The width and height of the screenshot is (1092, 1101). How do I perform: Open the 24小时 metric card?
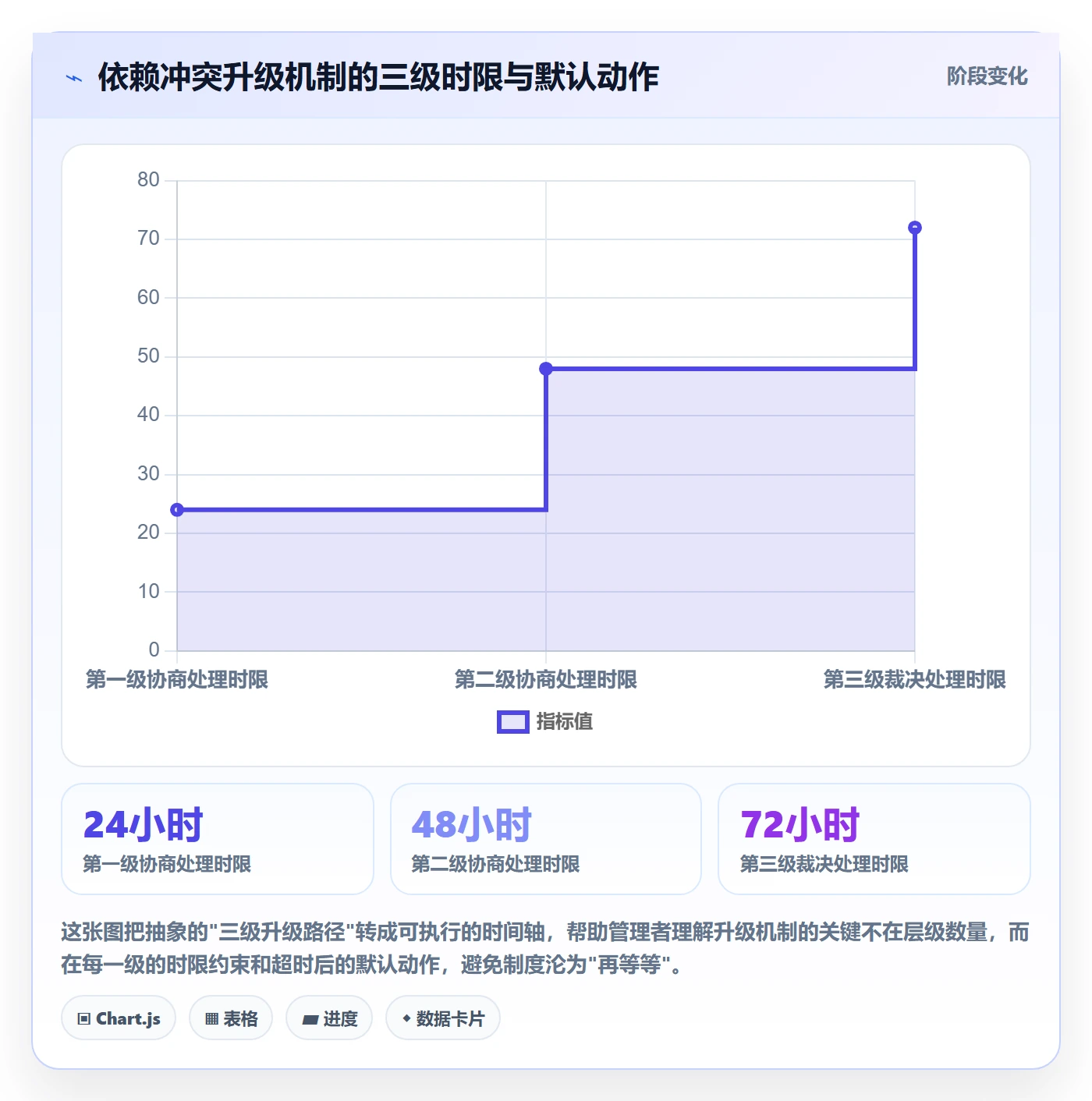218,839
